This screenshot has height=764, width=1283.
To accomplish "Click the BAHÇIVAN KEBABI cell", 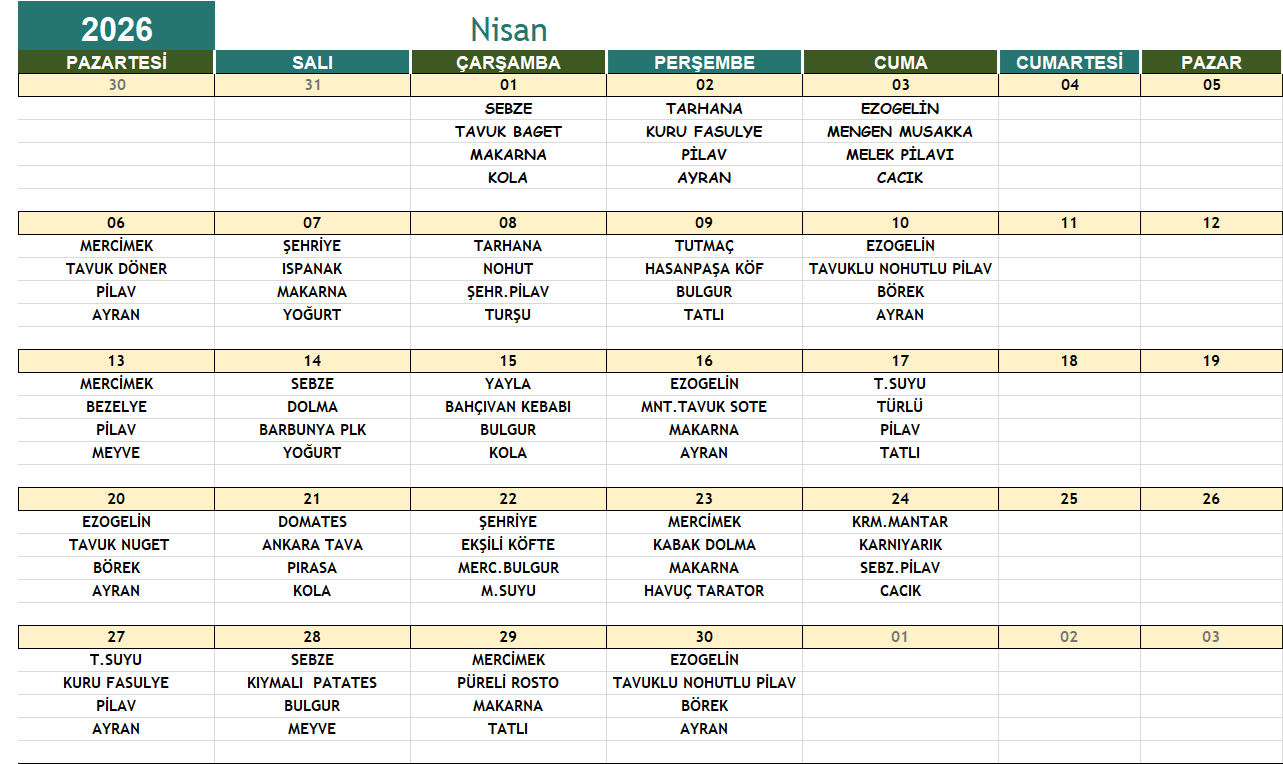I will 508,406.
